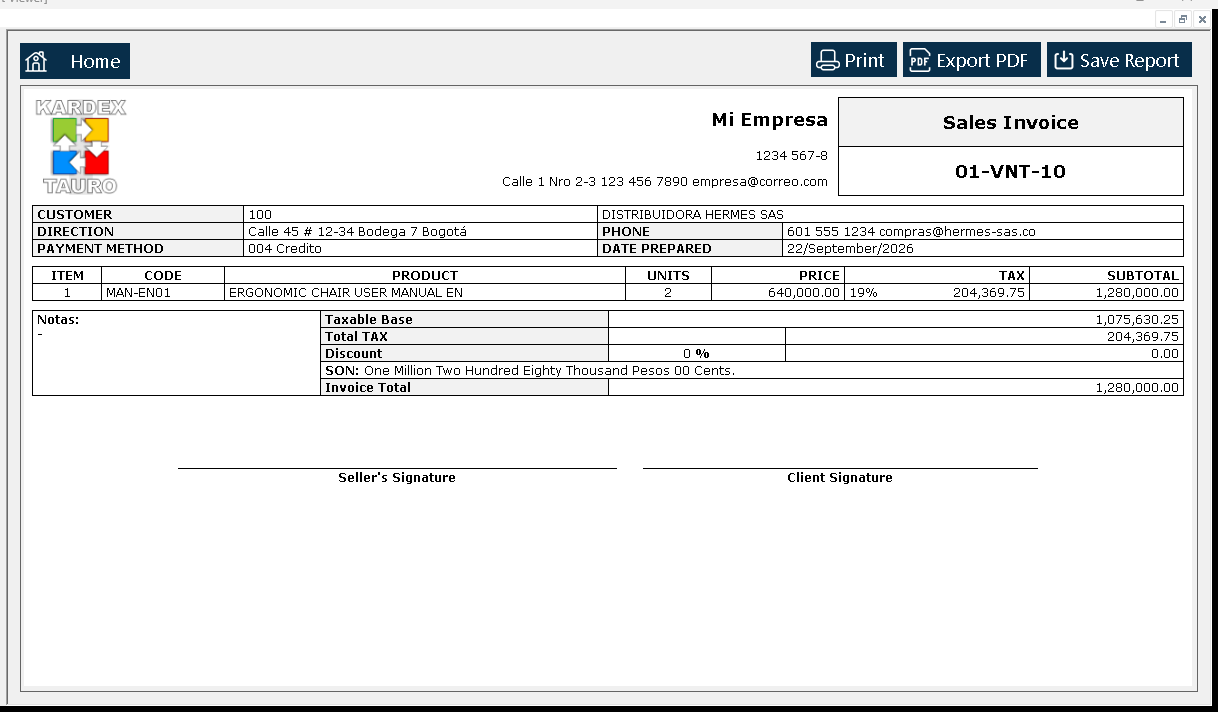Click the Discount label

pos(353,354)
